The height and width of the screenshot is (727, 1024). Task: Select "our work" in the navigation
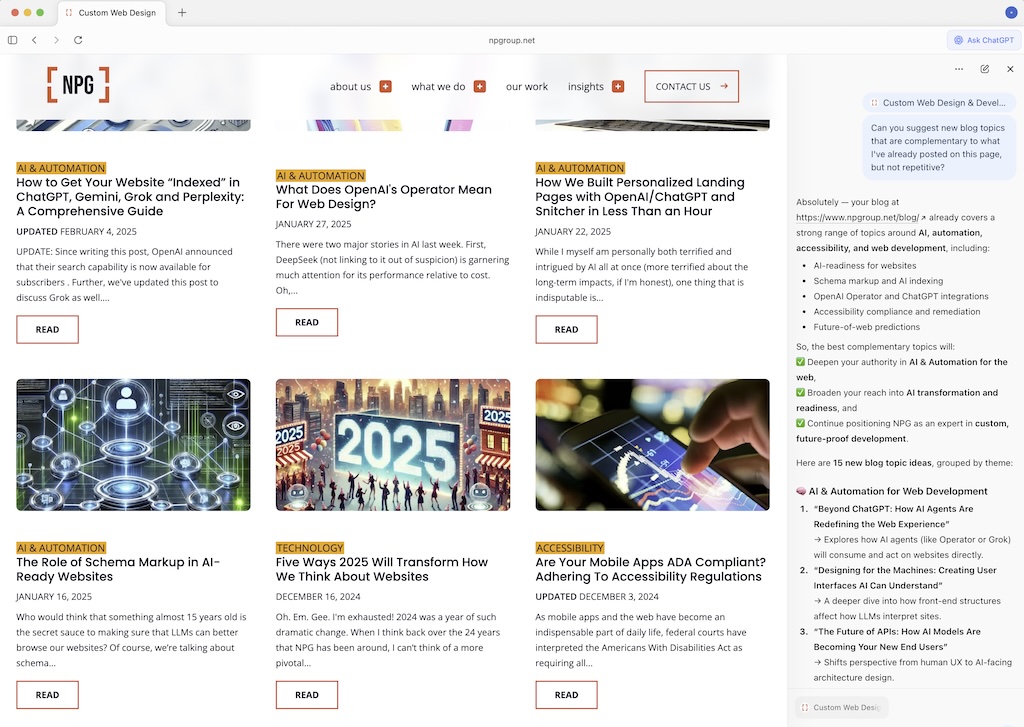tap(527, 87)
